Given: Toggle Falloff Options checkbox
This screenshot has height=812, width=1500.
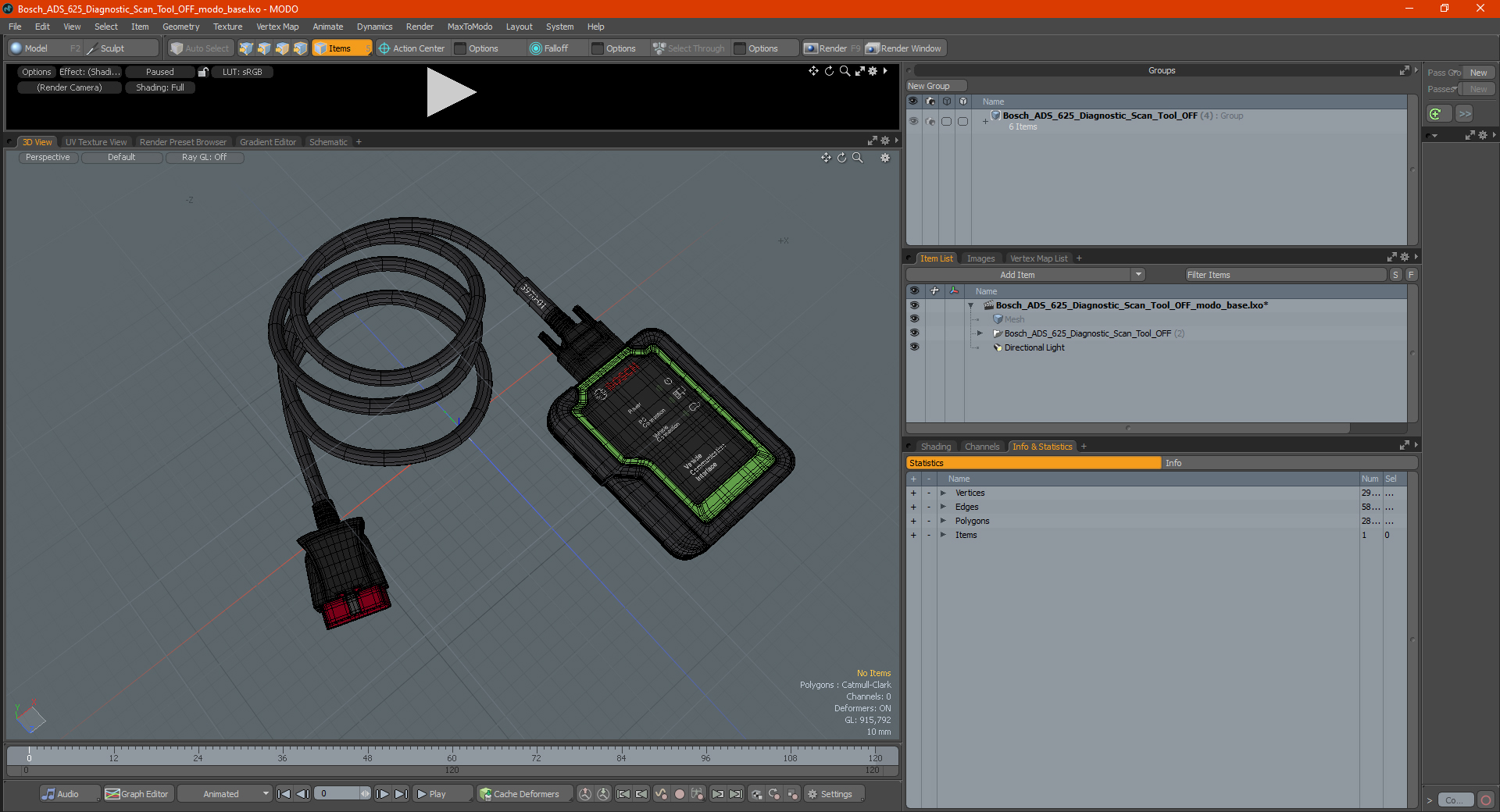Looking at the screenshot, I should point(598,48).
